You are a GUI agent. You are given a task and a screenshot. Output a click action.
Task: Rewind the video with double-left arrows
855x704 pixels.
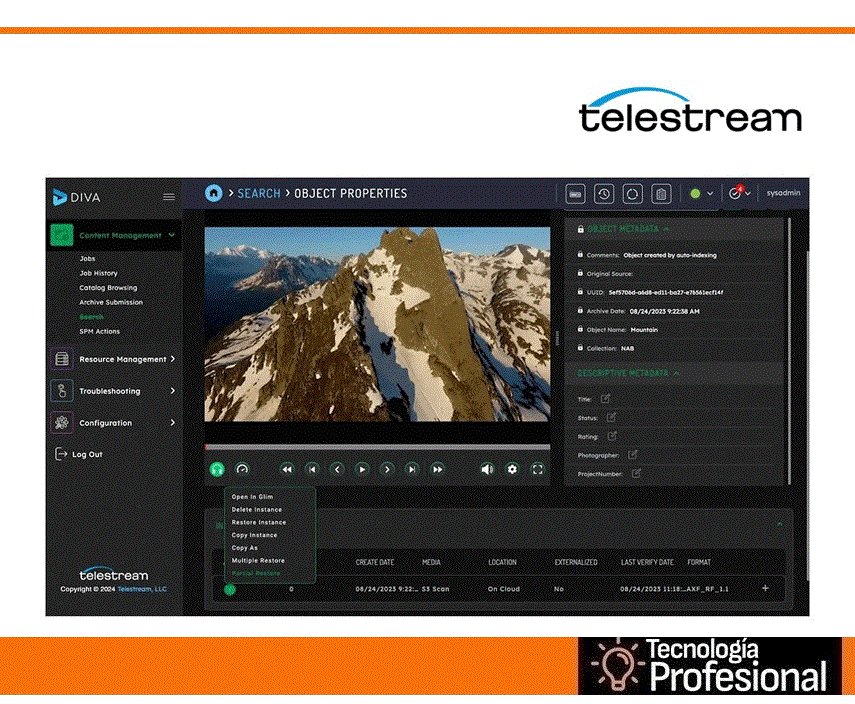click(x=287, y=470)
